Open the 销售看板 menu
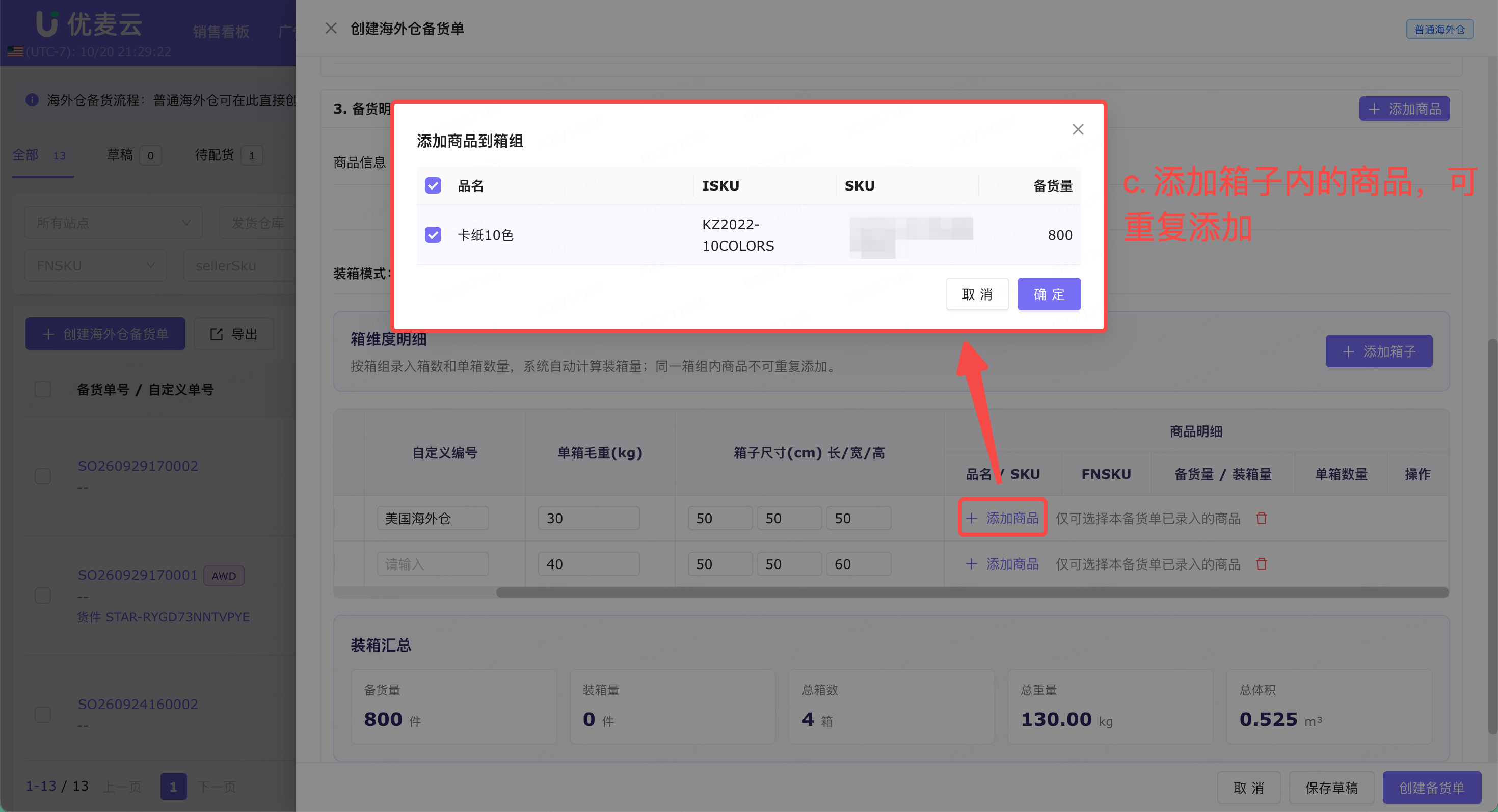 tap(221, 32)
